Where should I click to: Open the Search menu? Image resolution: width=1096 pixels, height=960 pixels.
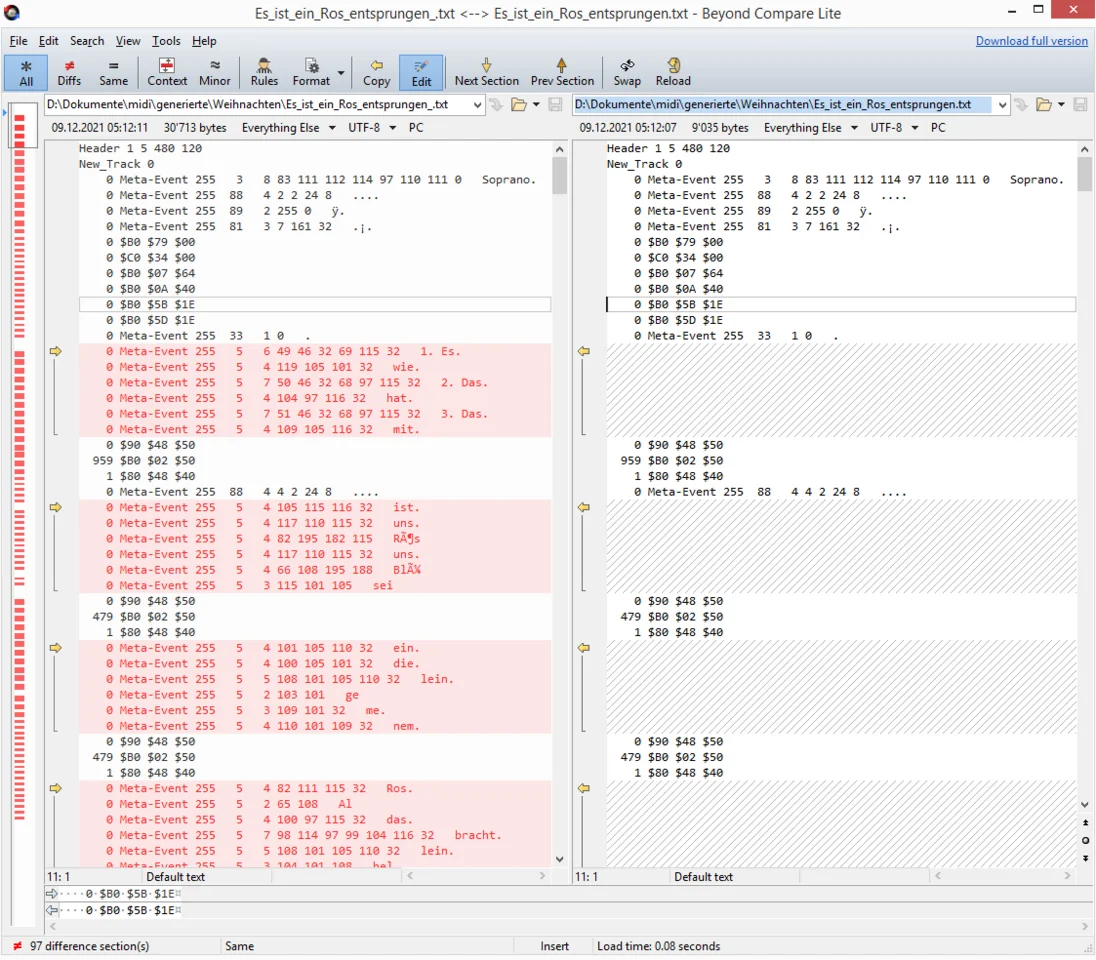click(87, 41)
